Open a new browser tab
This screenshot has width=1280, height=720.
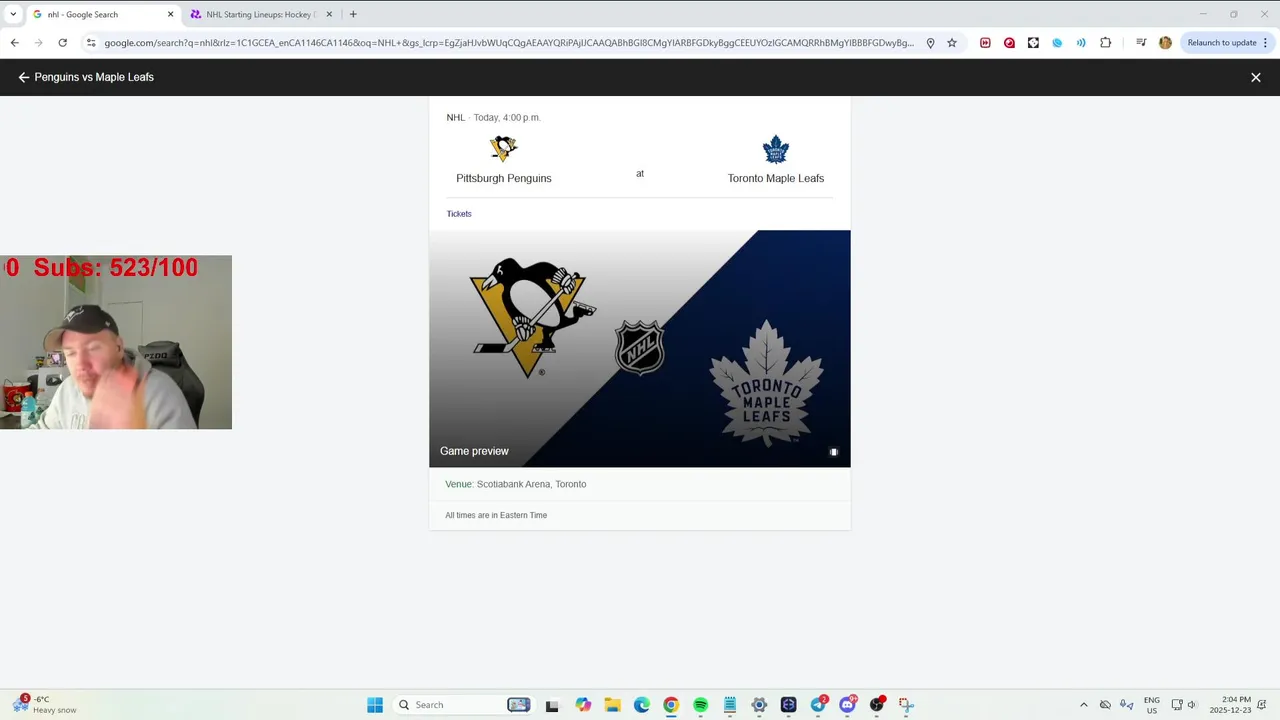[x=353, y=14]
